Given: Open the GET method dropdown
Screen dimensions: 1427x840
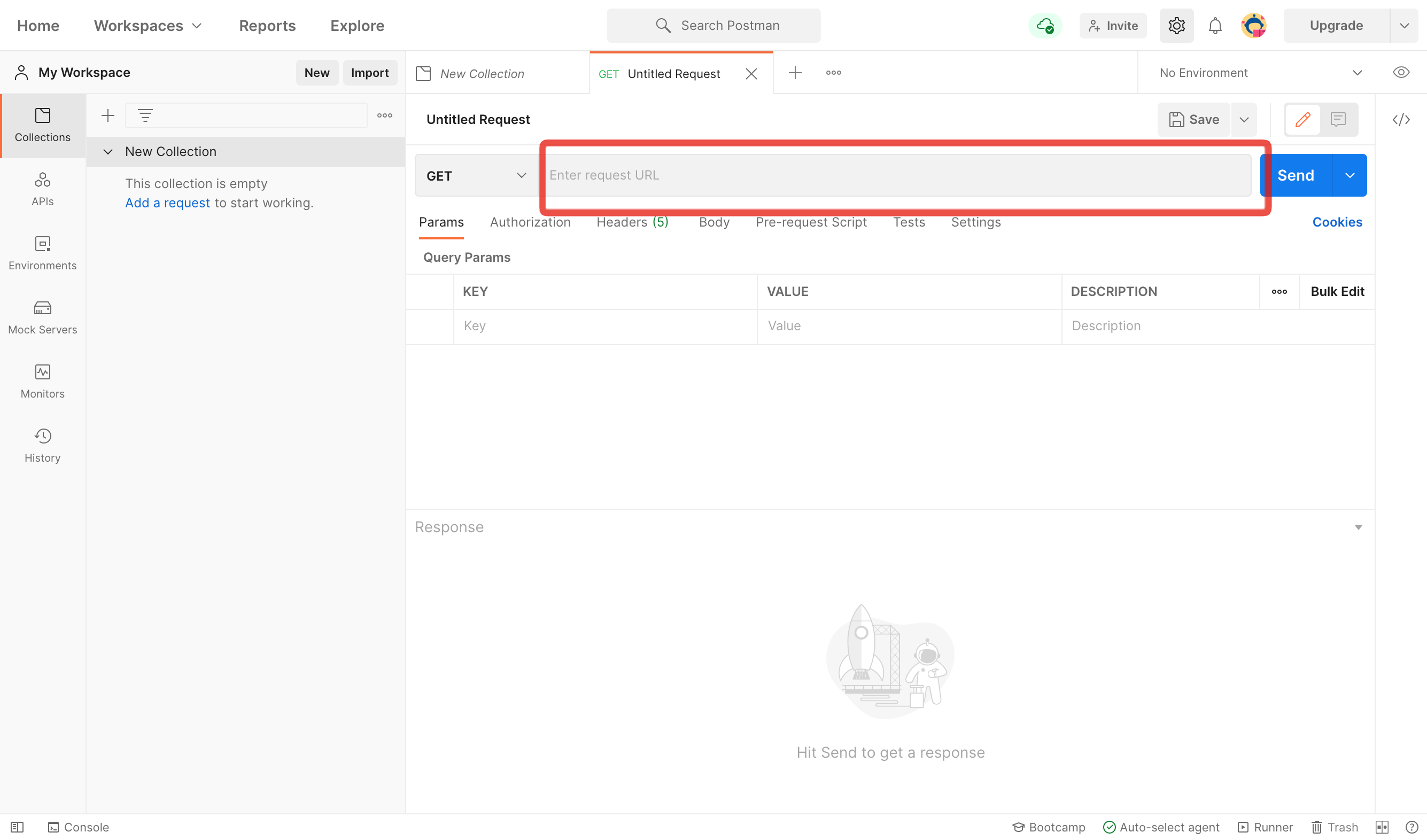Looking at the screenshot, I should click(x=476, y=175).
